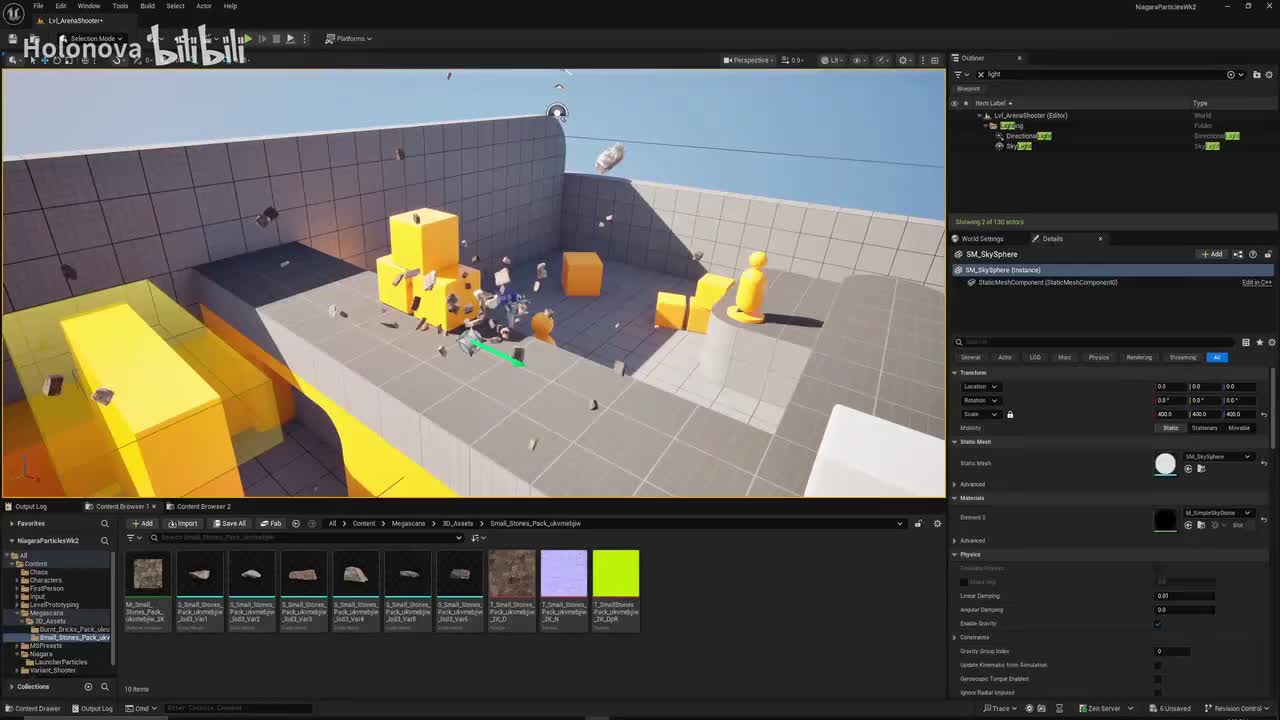Toggle visibility of outliner item eye
Screen dimensions: 1280x720
click(954, 103)
